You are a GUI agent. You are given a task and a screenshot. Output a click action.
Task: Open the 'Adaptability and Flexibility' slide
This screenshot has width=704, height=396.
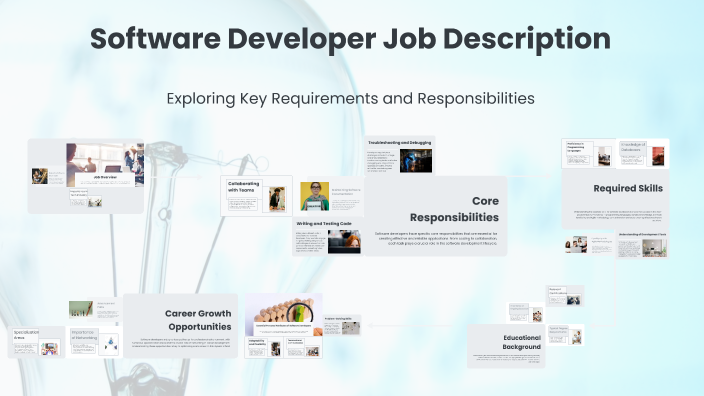coord(264,348)
